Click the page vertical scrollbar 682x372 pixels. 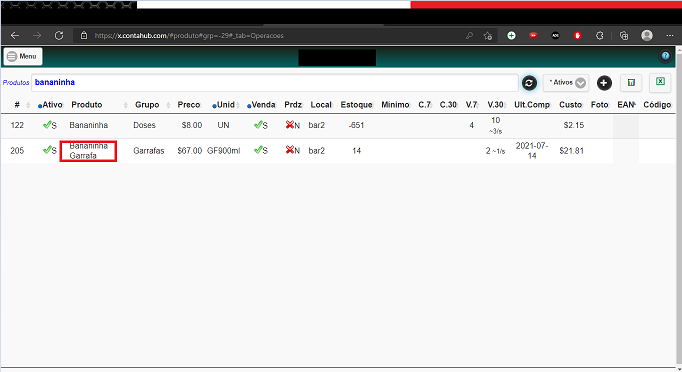click(x=679, y=209)
